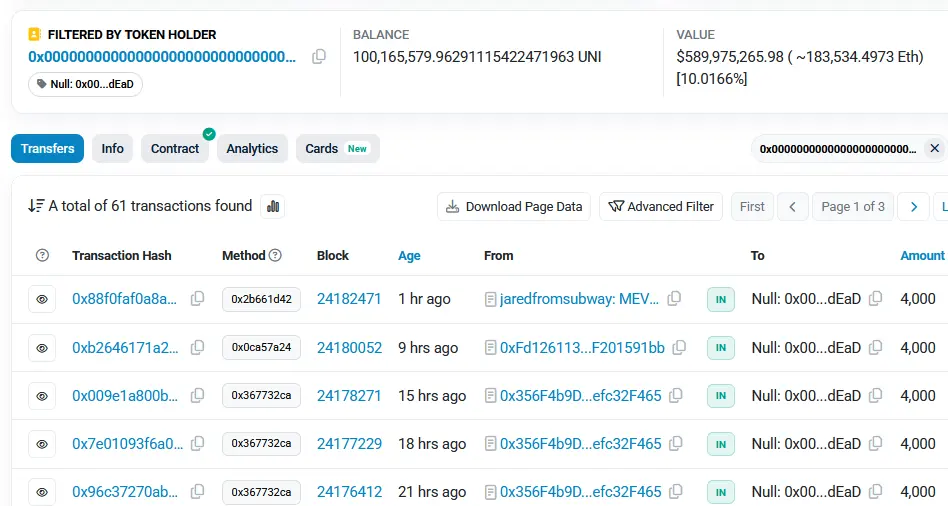Click the First page button
948x506 pixels.
[x=752, y=207]
